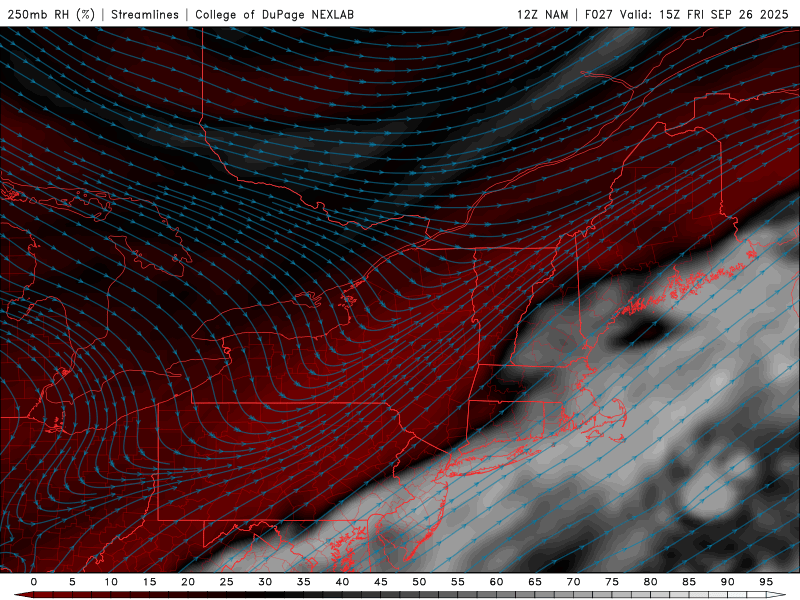800x600 pixels.
Task: Click the colorbar label '65'
Action: (535, 582)
